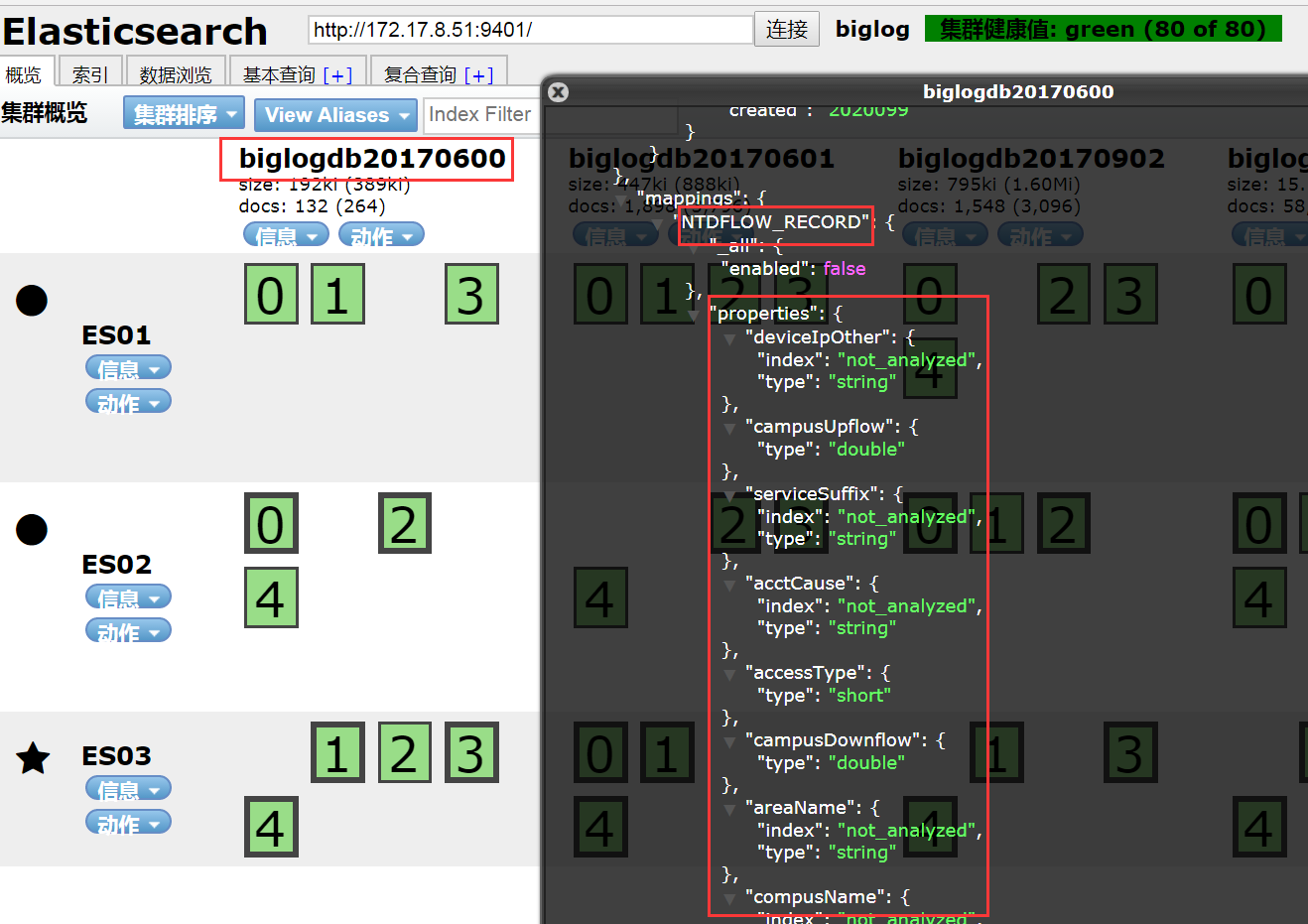Click the ES02 node circle icon
The height and width of the screenshot is (924, 1308).
pos(32,529)
